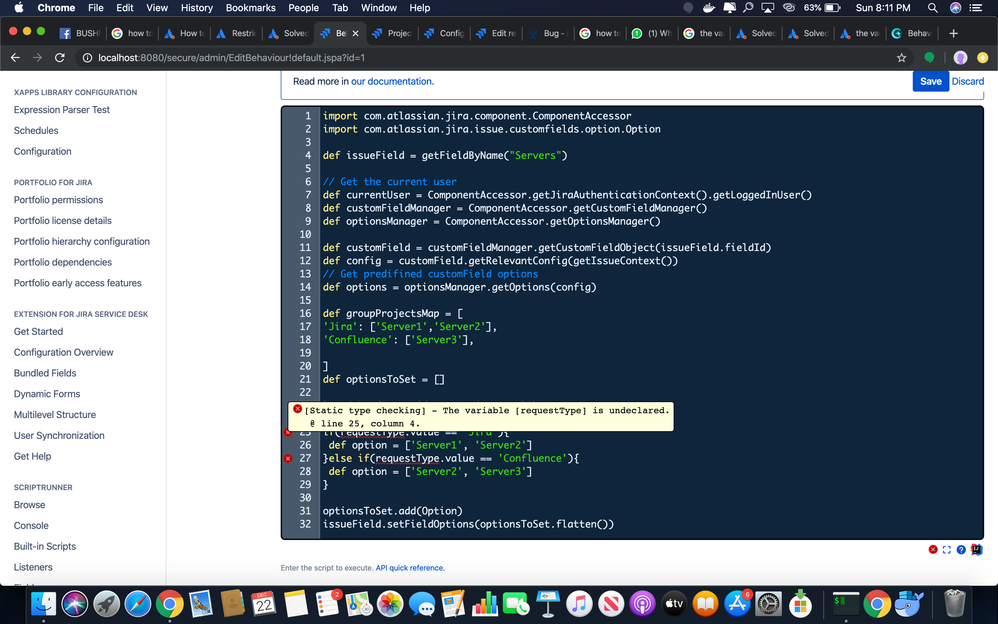The height and width of the screenshot is (624, 998).
Task: Save the behaviour script
Action: pos(930,81)
